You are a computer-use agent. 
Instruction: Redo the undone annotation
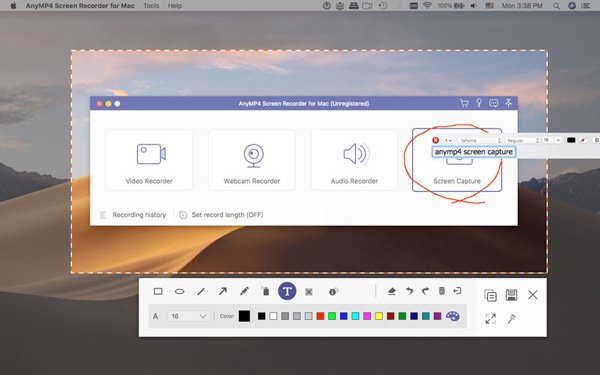[x=425, y=291]
